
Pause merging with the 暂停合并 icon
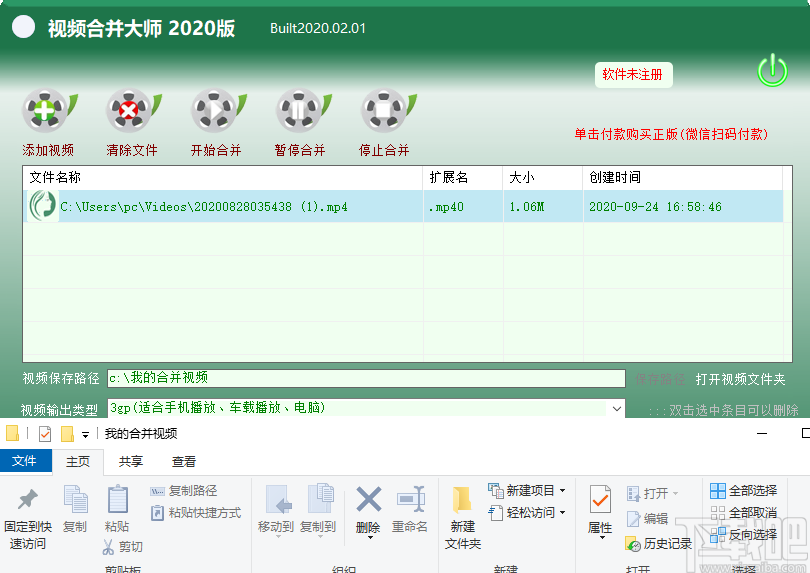(x=302, y=111)
